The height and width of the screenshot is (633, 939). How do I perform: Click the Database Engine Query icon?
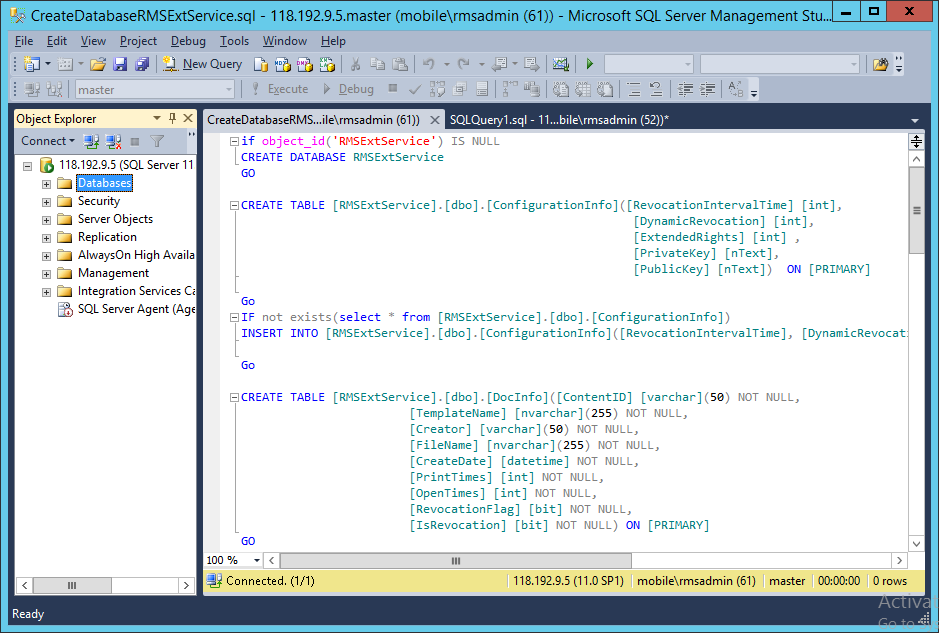261,64
